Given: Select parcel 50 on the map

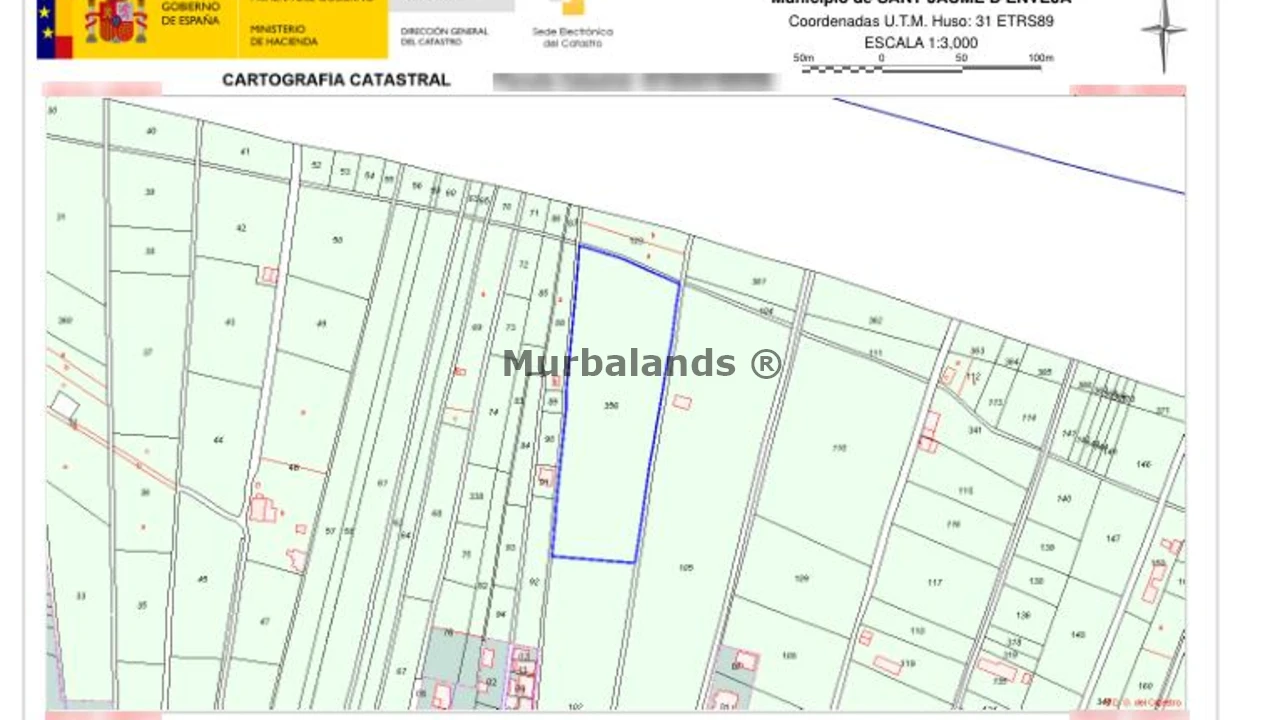Looking at the screenshot, I should 338,240.
